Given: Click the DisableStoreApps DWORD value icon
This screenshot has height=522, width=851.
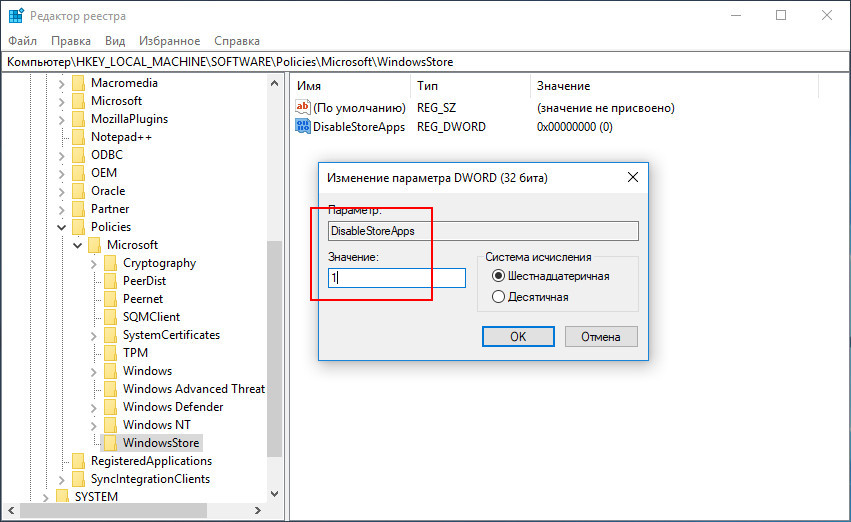Looking at the screenshot, I should click(x=302, y=126).
